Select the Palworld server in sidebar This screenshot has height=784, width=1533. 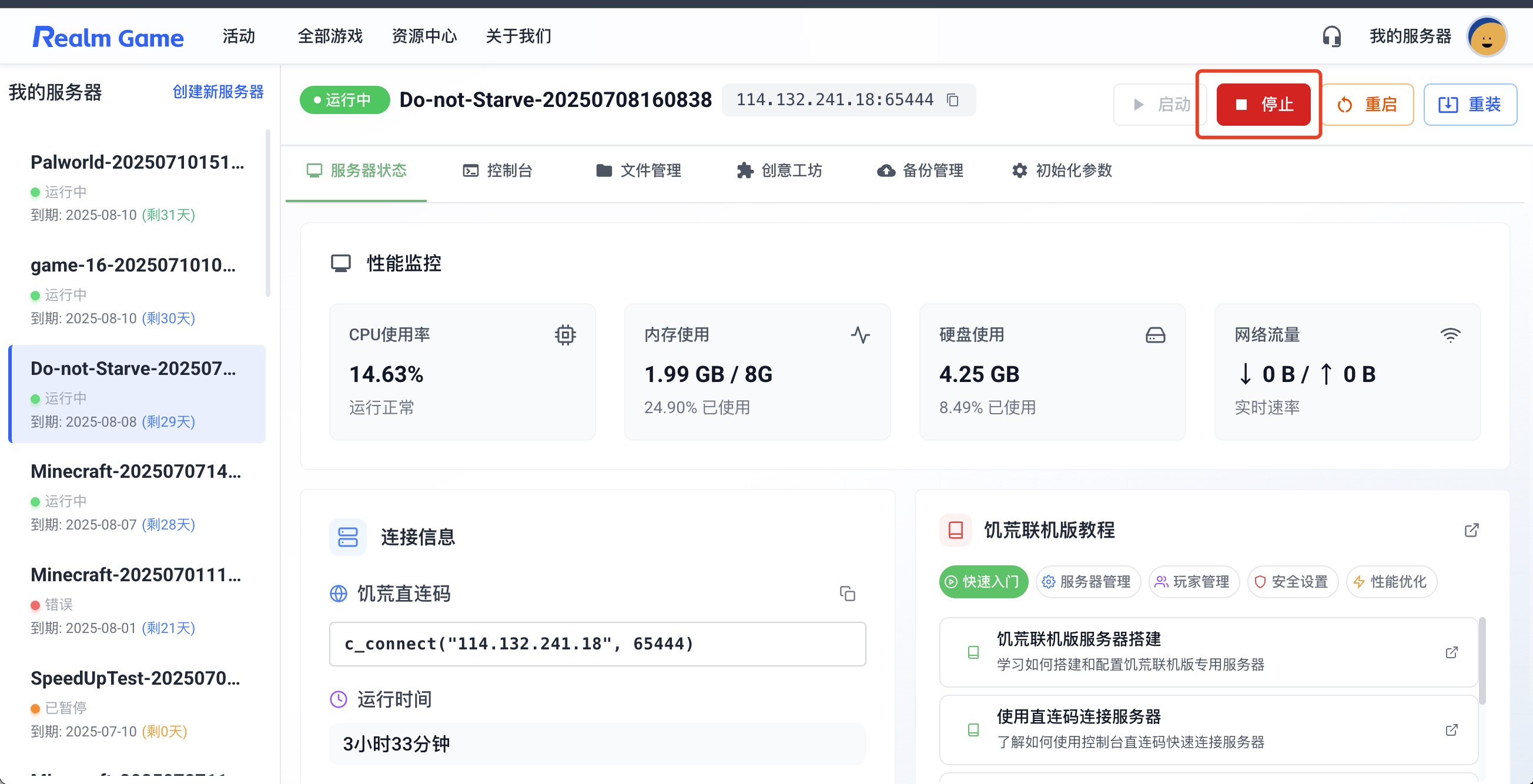(137, 187)
